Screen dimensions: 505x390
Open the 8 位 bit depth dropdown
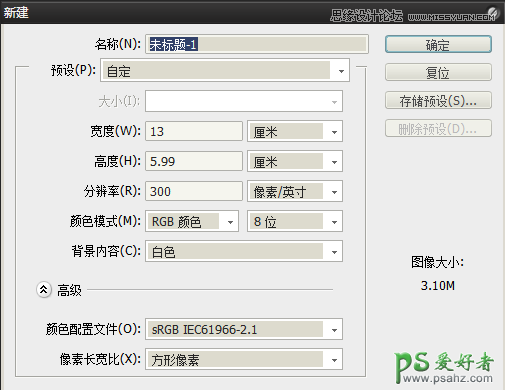[x=295, y=221]
